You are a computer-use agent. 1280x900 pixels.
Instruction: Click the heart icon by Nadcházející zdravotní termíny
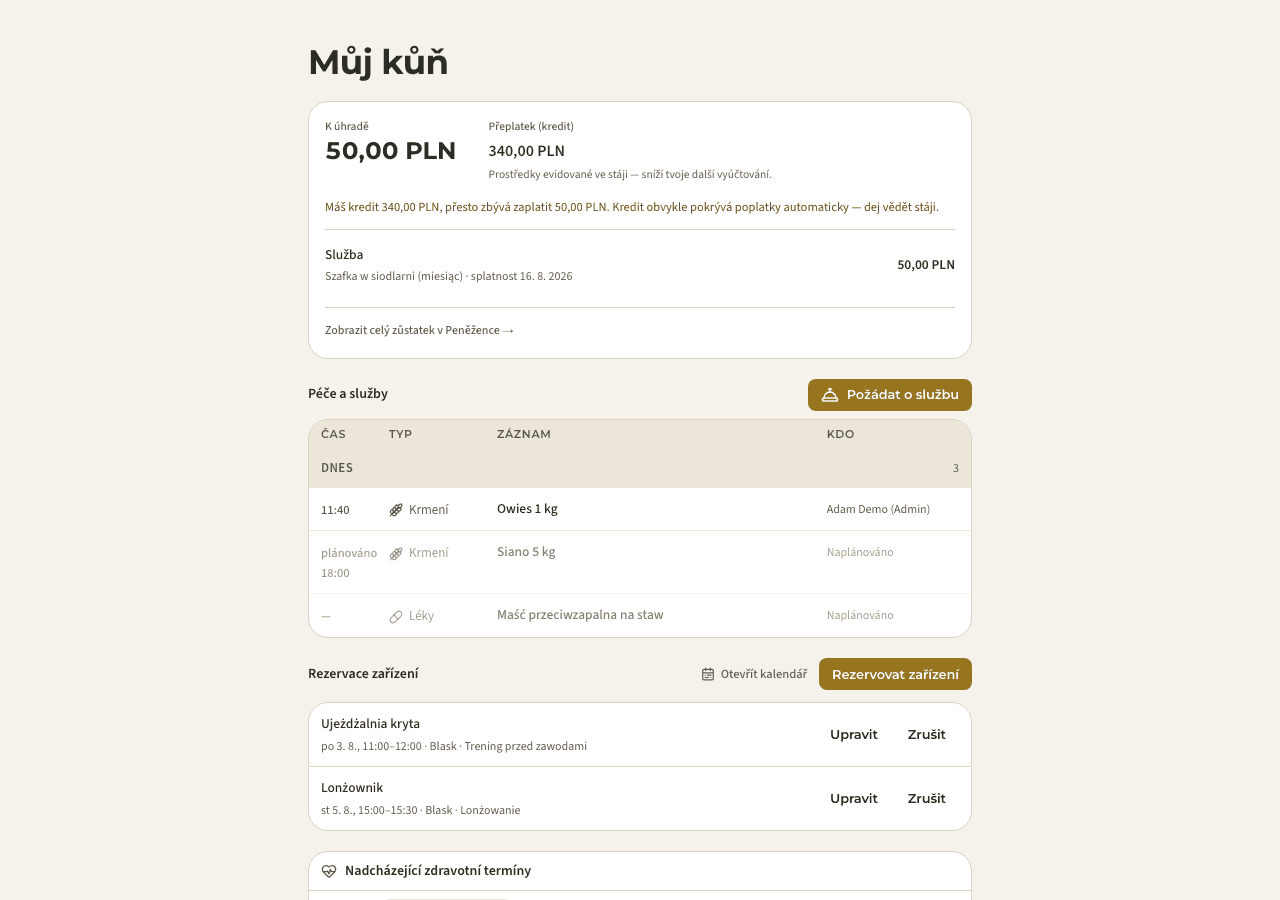coord(329,871)
